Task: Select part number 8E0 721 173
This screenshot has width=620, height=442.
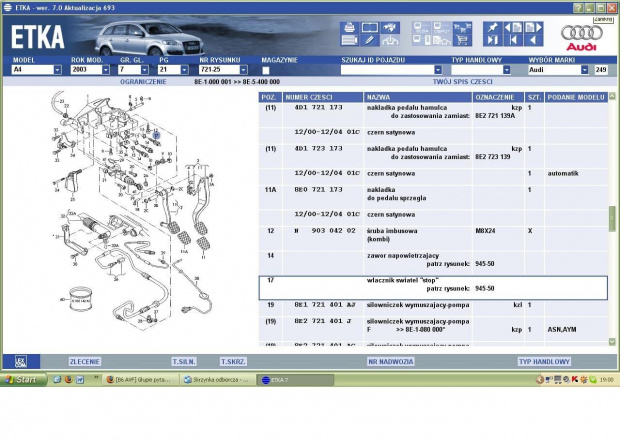Action: point(318,189)
